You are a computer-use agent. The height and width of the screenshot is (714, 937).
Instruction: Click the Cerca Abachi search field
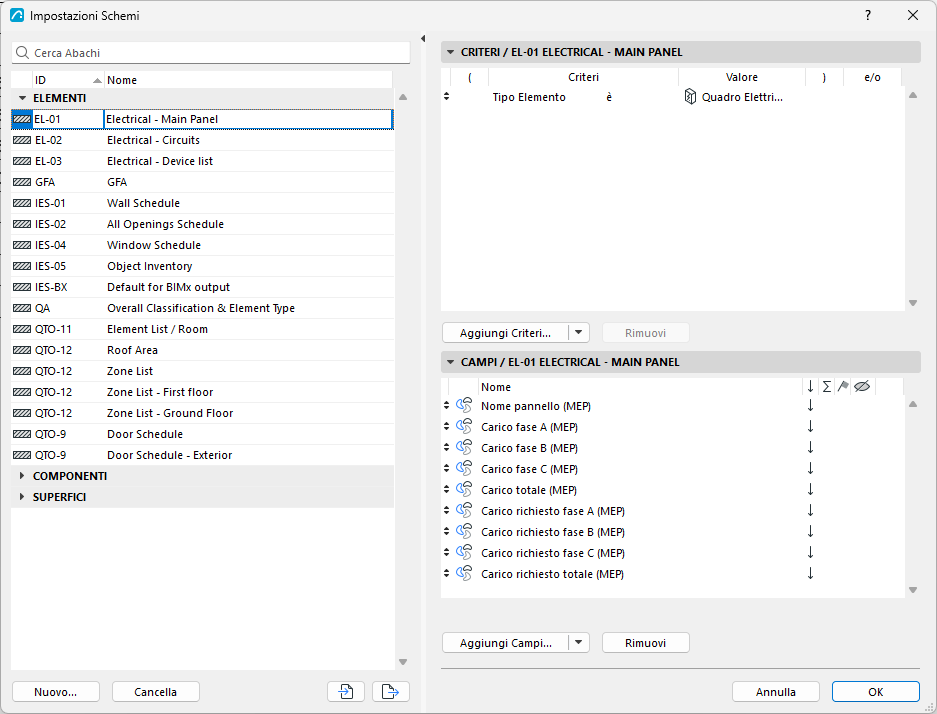click(211, 53)
